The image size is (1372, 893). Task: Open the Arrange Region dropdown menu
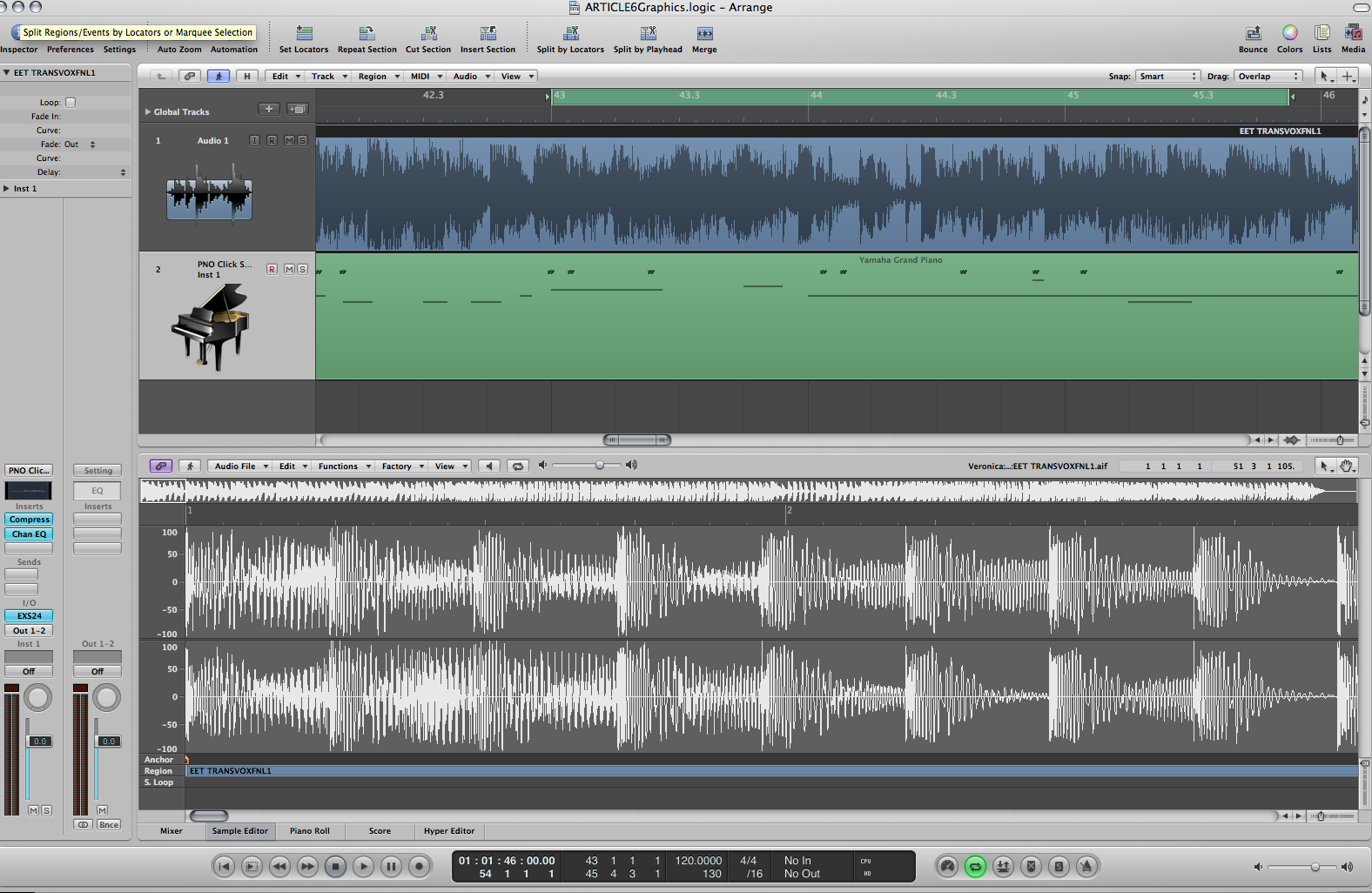[379, 76]
